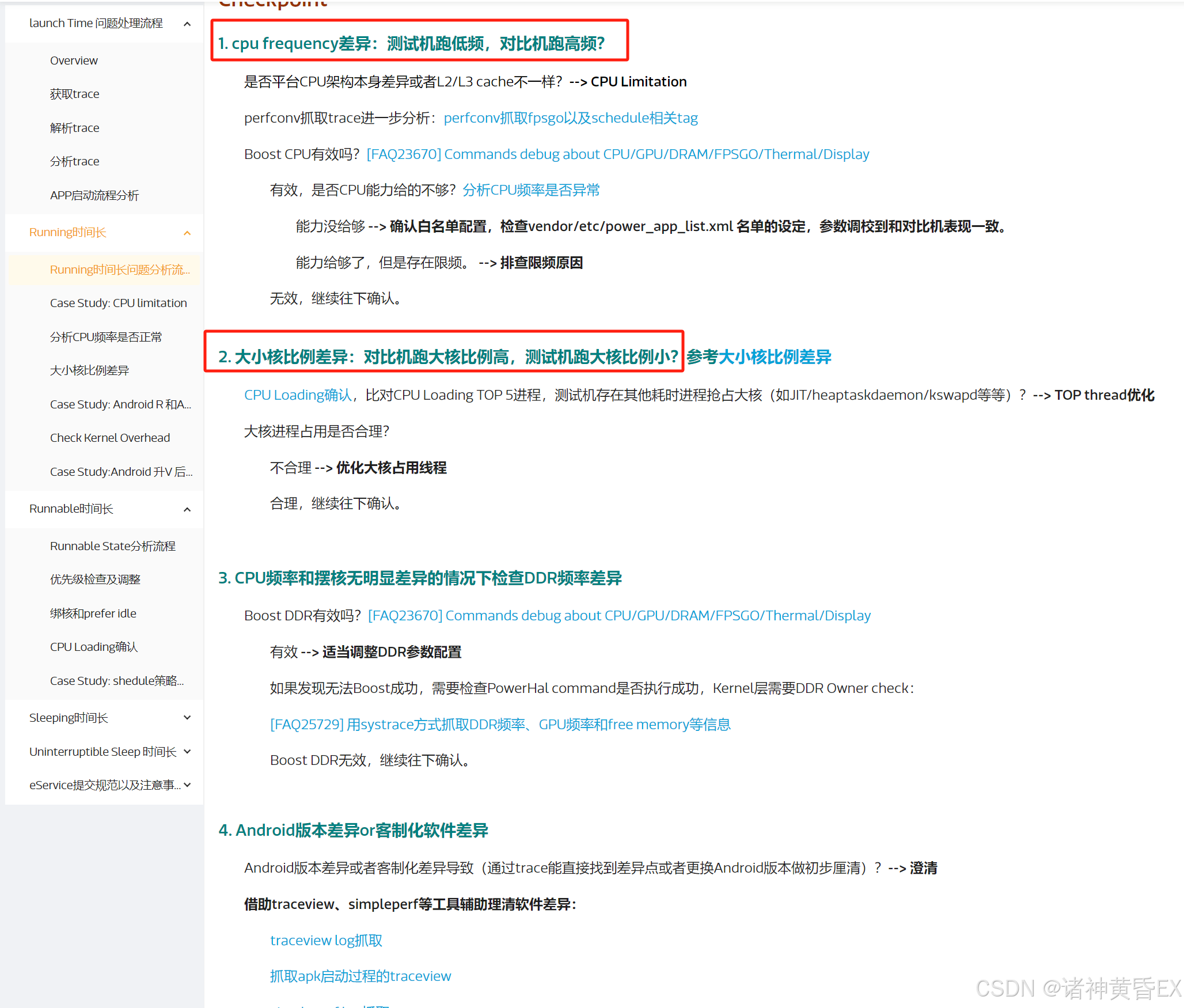
Task: Open Case Study: shedule策略... sidebar item
Action: tap(117, 681)
